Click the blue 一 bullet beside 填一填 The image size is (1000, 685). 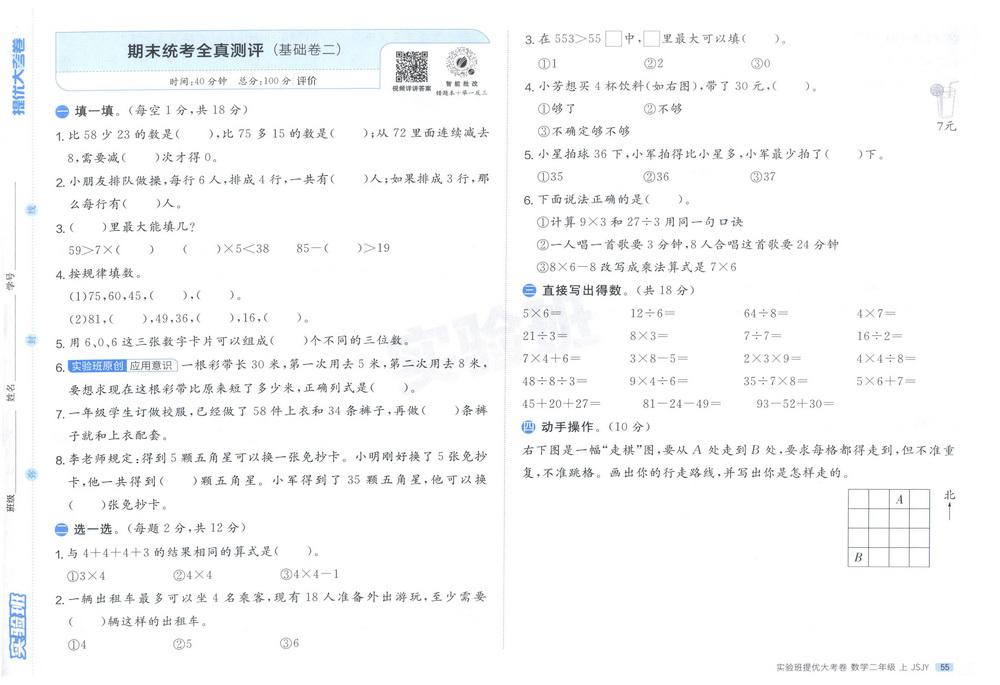(x=62, y=111)
